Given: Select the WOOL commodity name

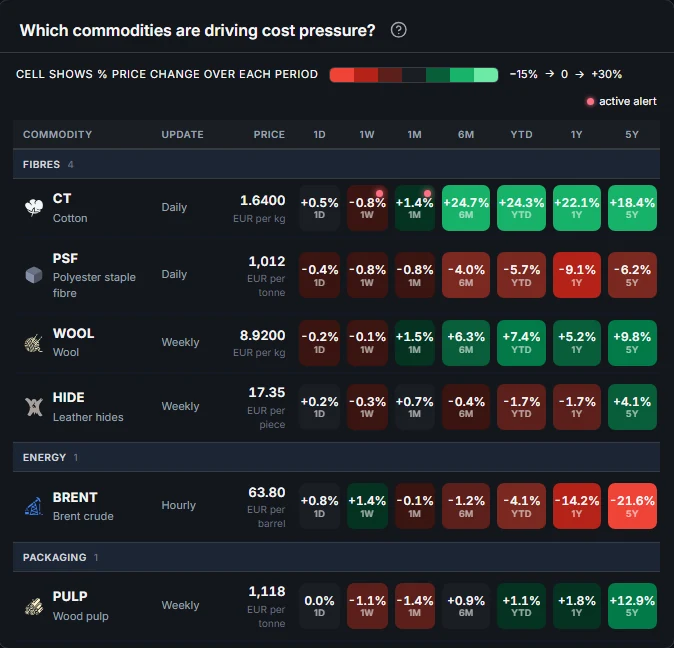Looking at the screenshot, I should point(74,333).
